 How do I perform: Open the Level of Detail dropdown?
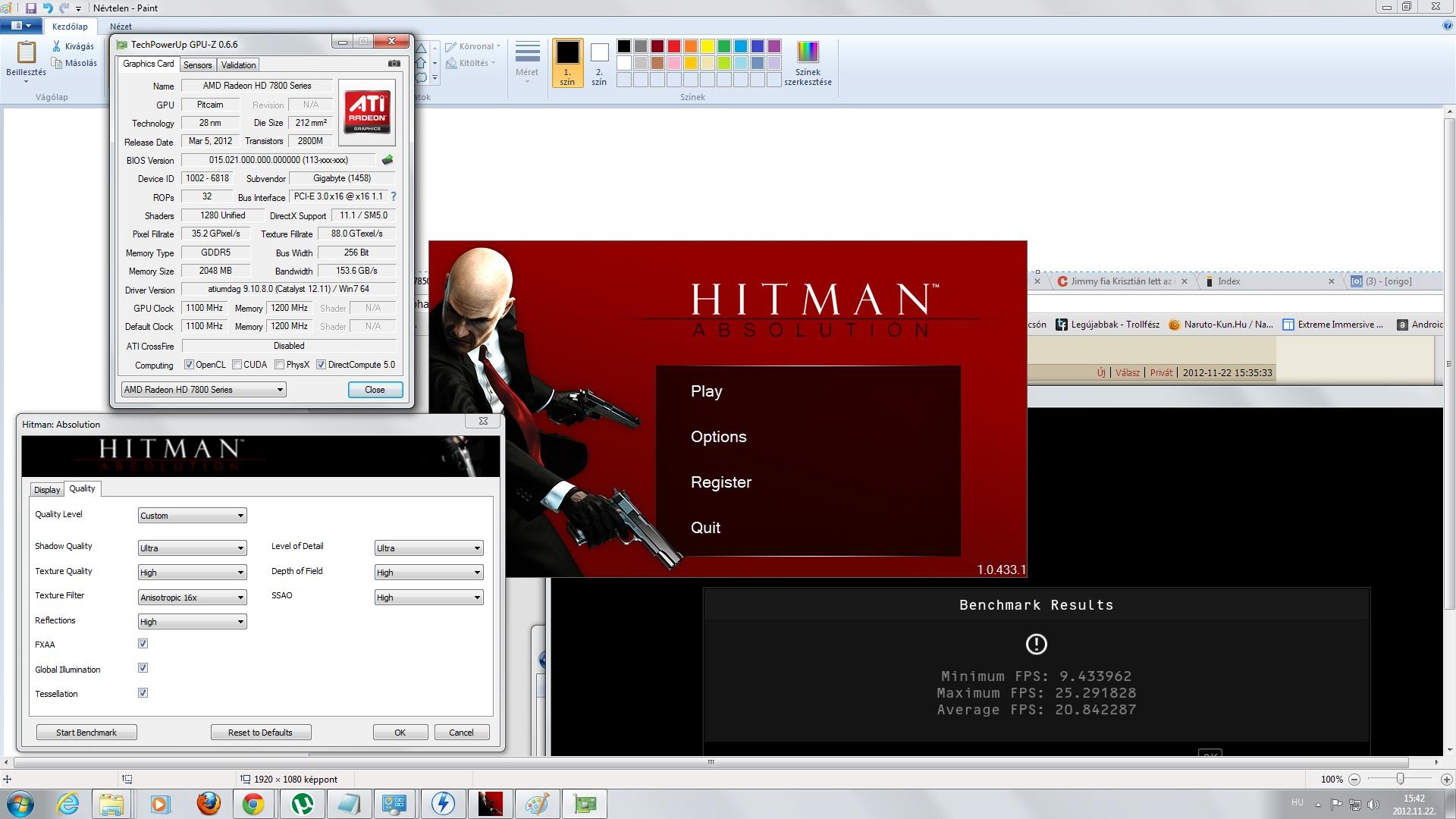(429, 548)
